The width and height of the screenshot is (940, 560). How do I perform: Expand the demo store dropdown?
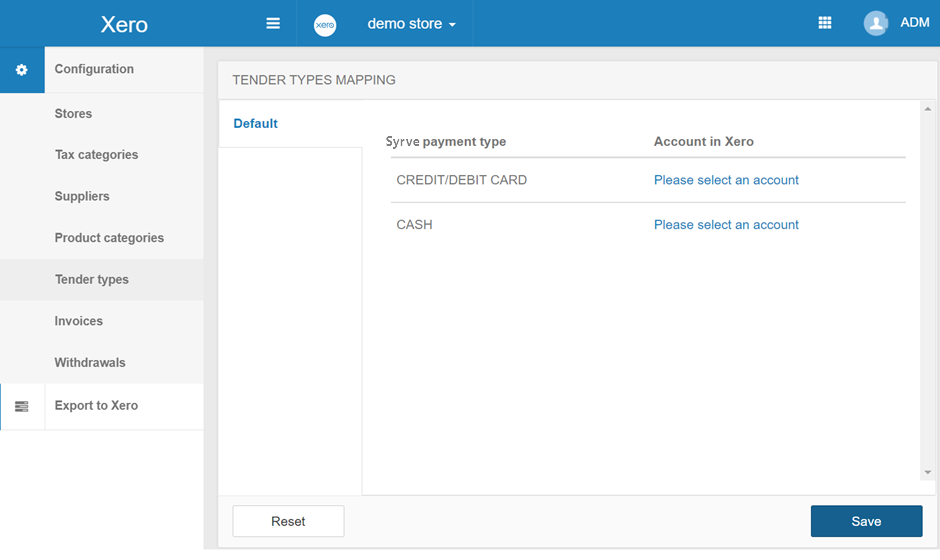point(411,24)
